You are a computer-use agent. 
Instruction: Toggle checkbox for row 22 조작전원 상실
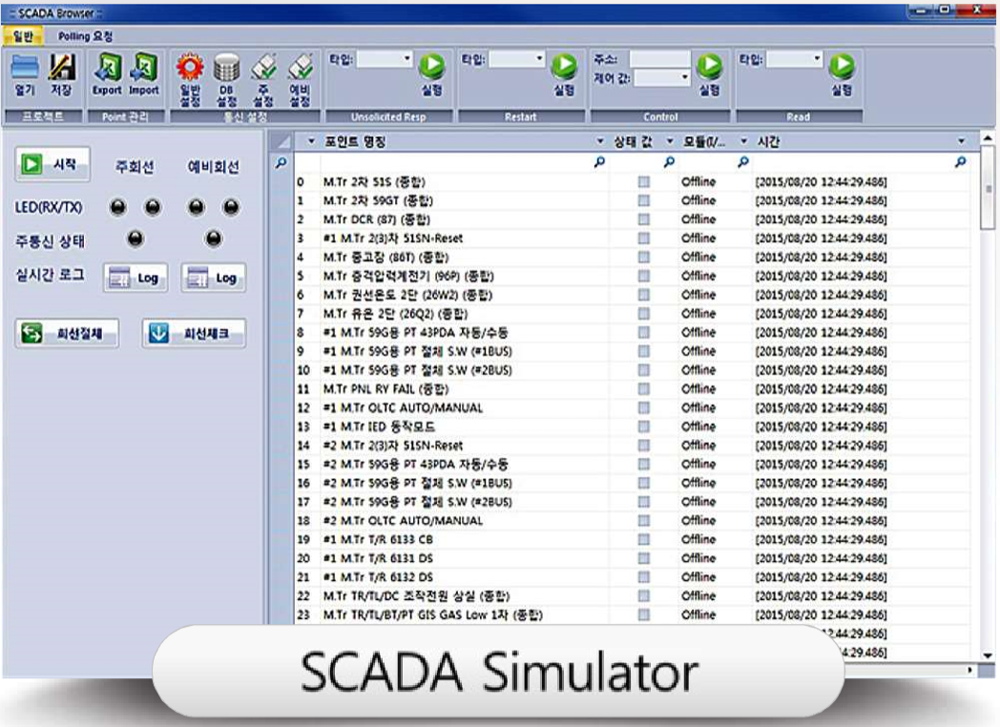click(x=644, y=596)
